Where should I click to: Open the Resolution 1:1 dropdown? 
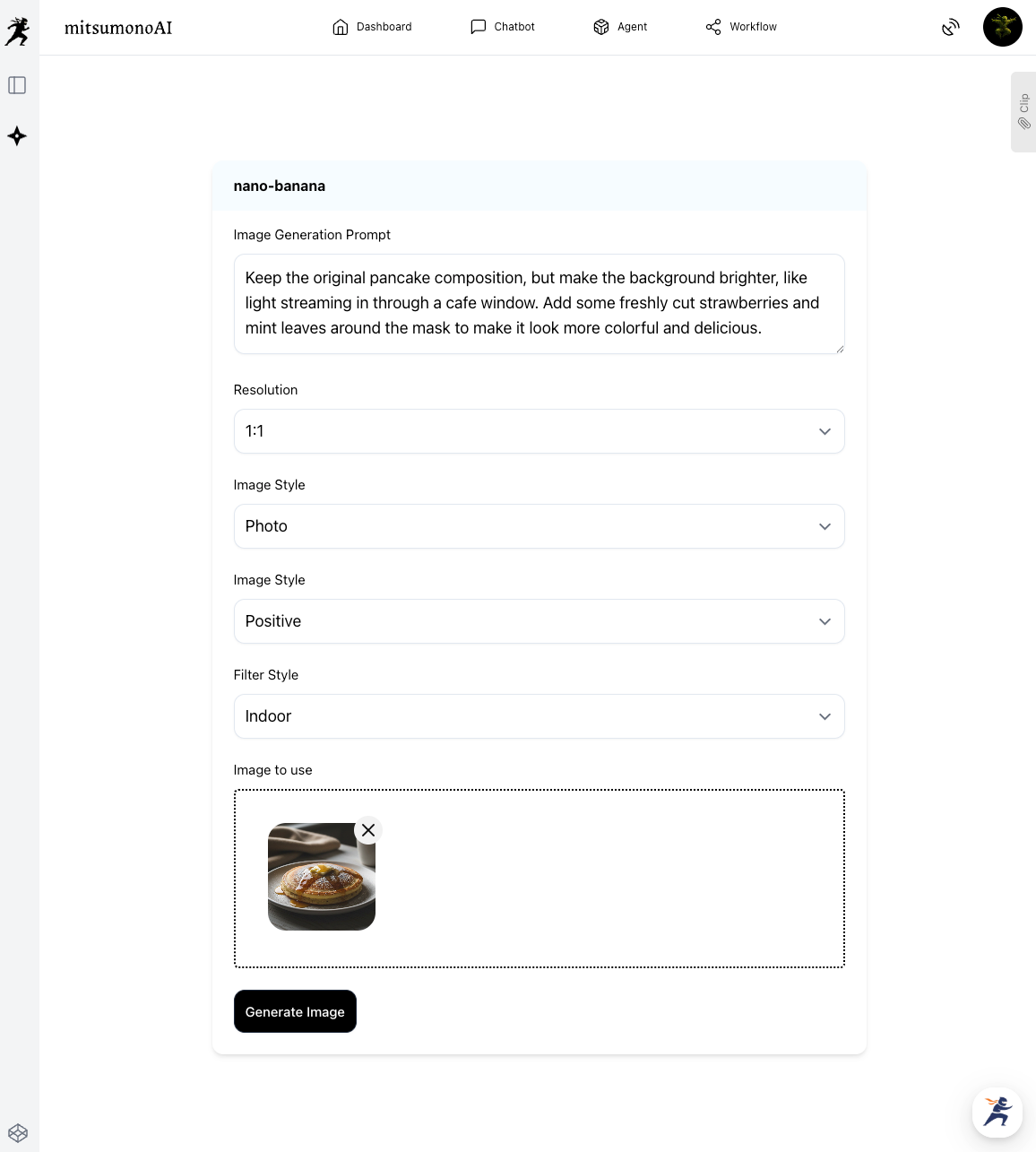click(539, 431)
